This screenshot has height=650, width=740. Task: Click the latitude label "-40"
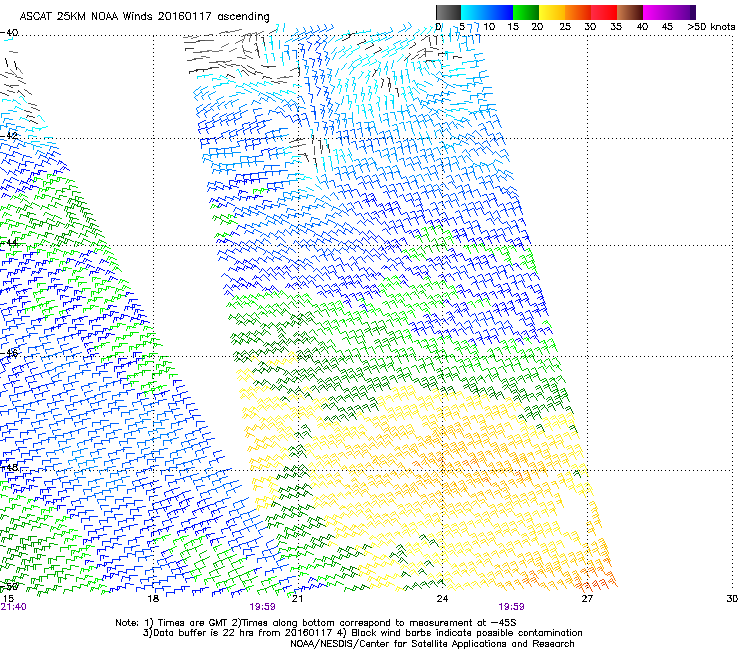9,33
